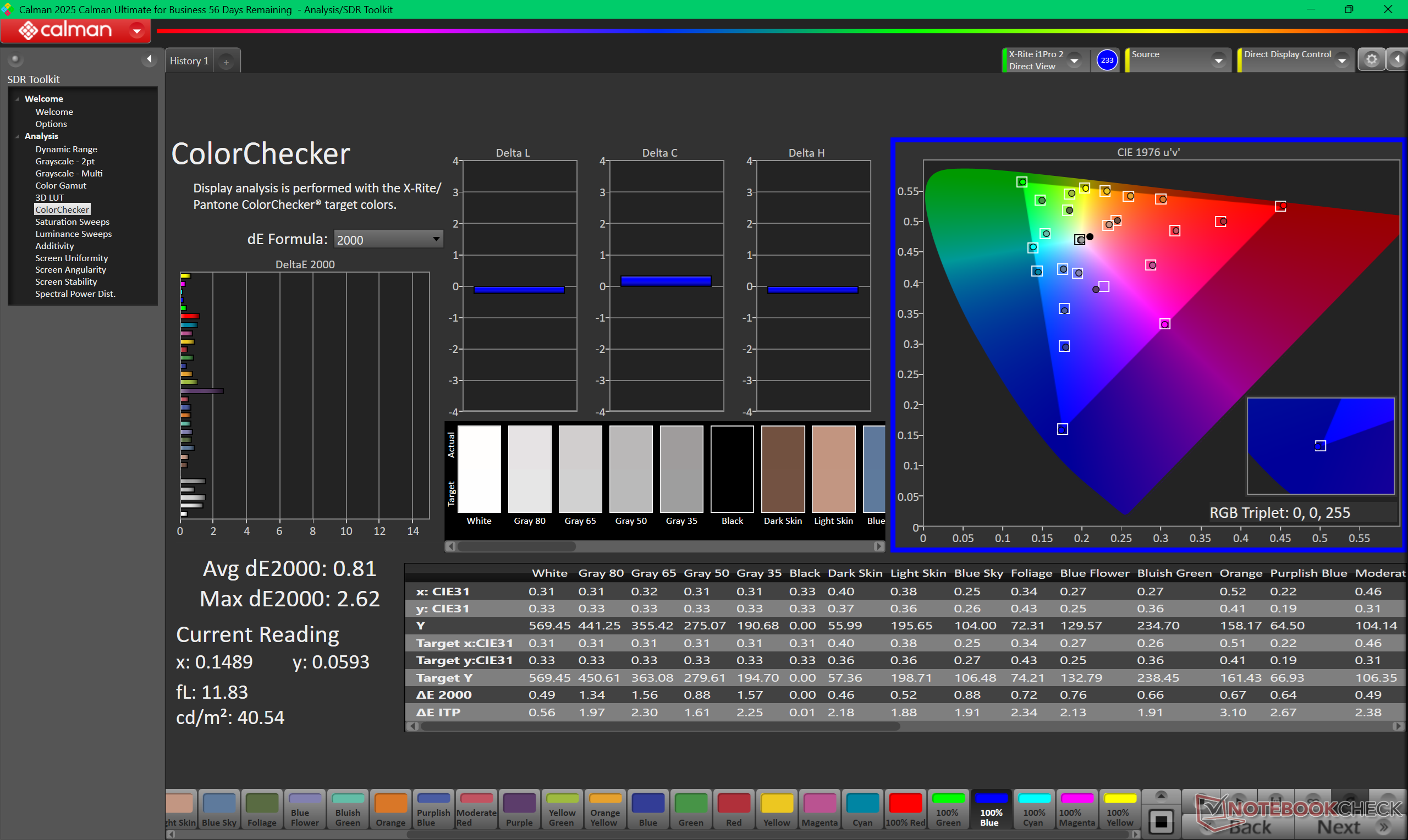
Task: Open the settings gear icon
Action: point(1371,60)
